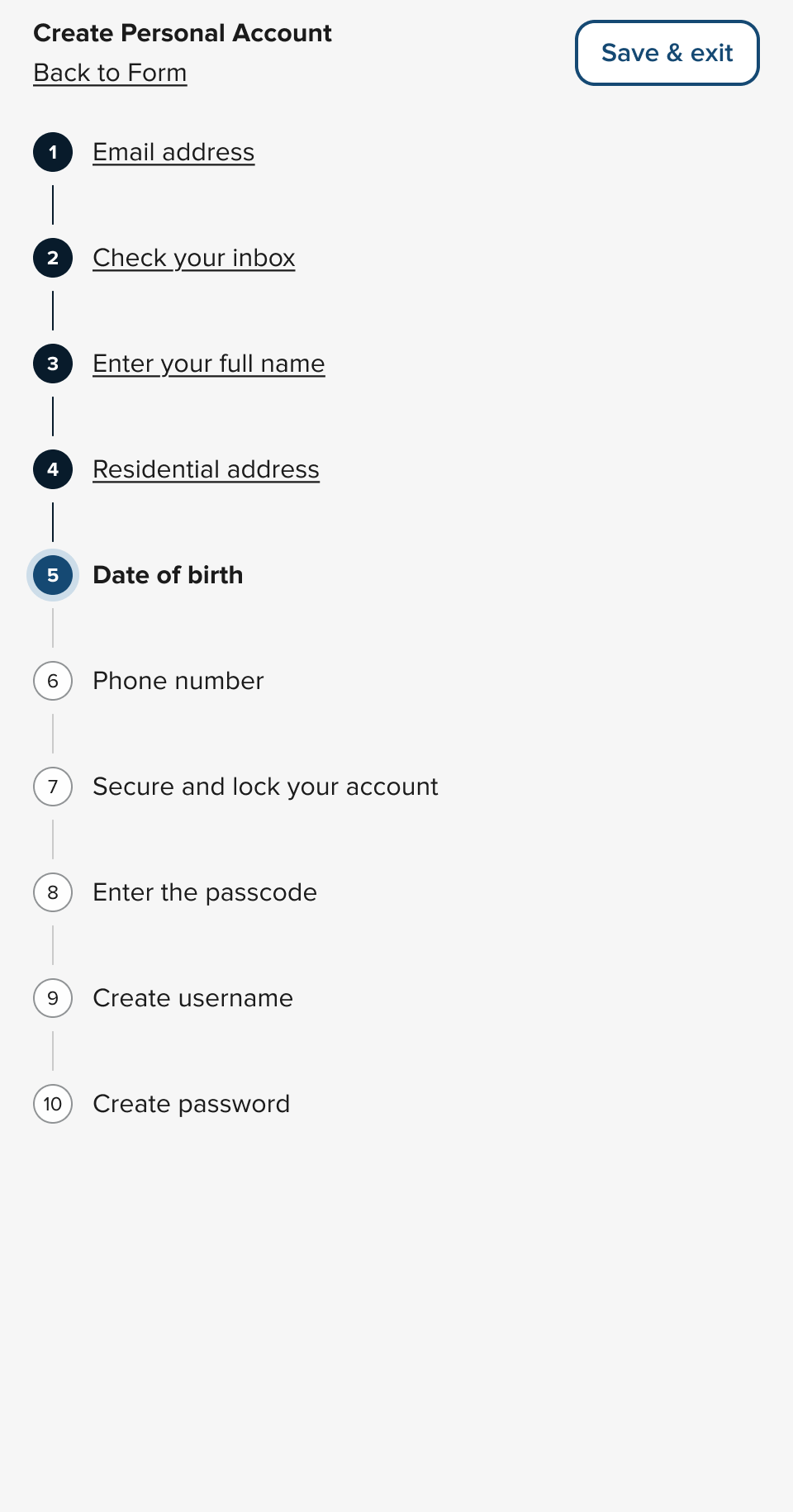Click the step 6 outlined circle
793x1512 pixels.
coord(53,681)
